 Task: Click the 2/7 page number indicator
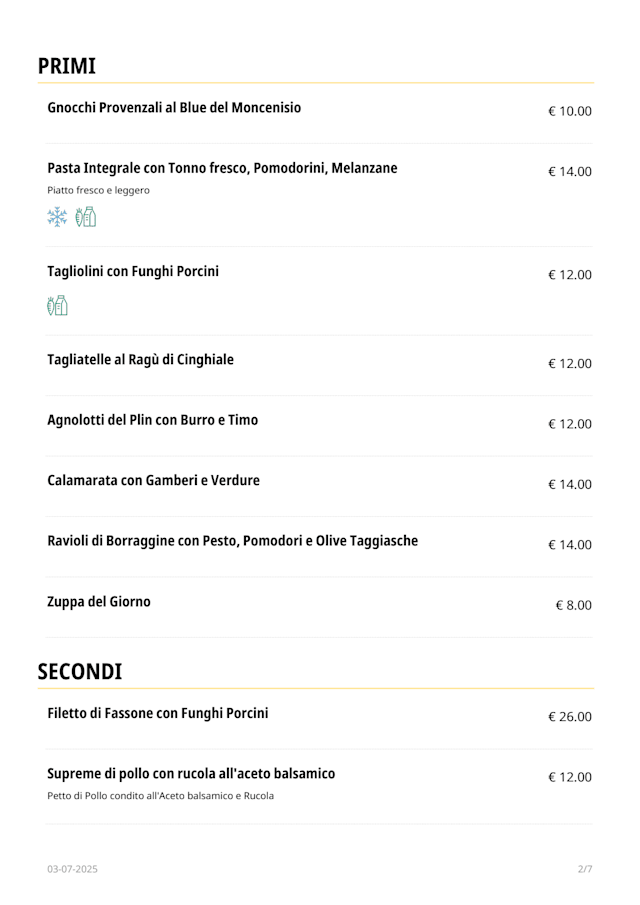[x=585, y=869]
